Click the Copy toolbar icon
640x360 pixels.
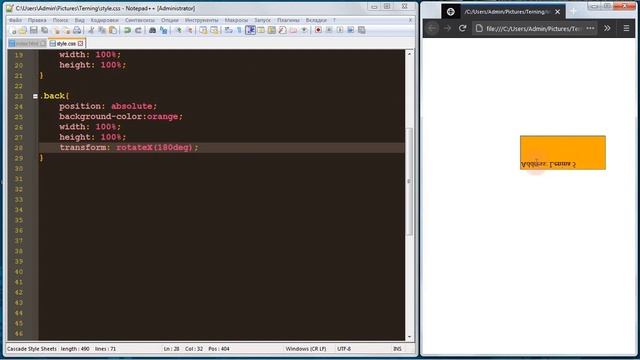[102, 30]
